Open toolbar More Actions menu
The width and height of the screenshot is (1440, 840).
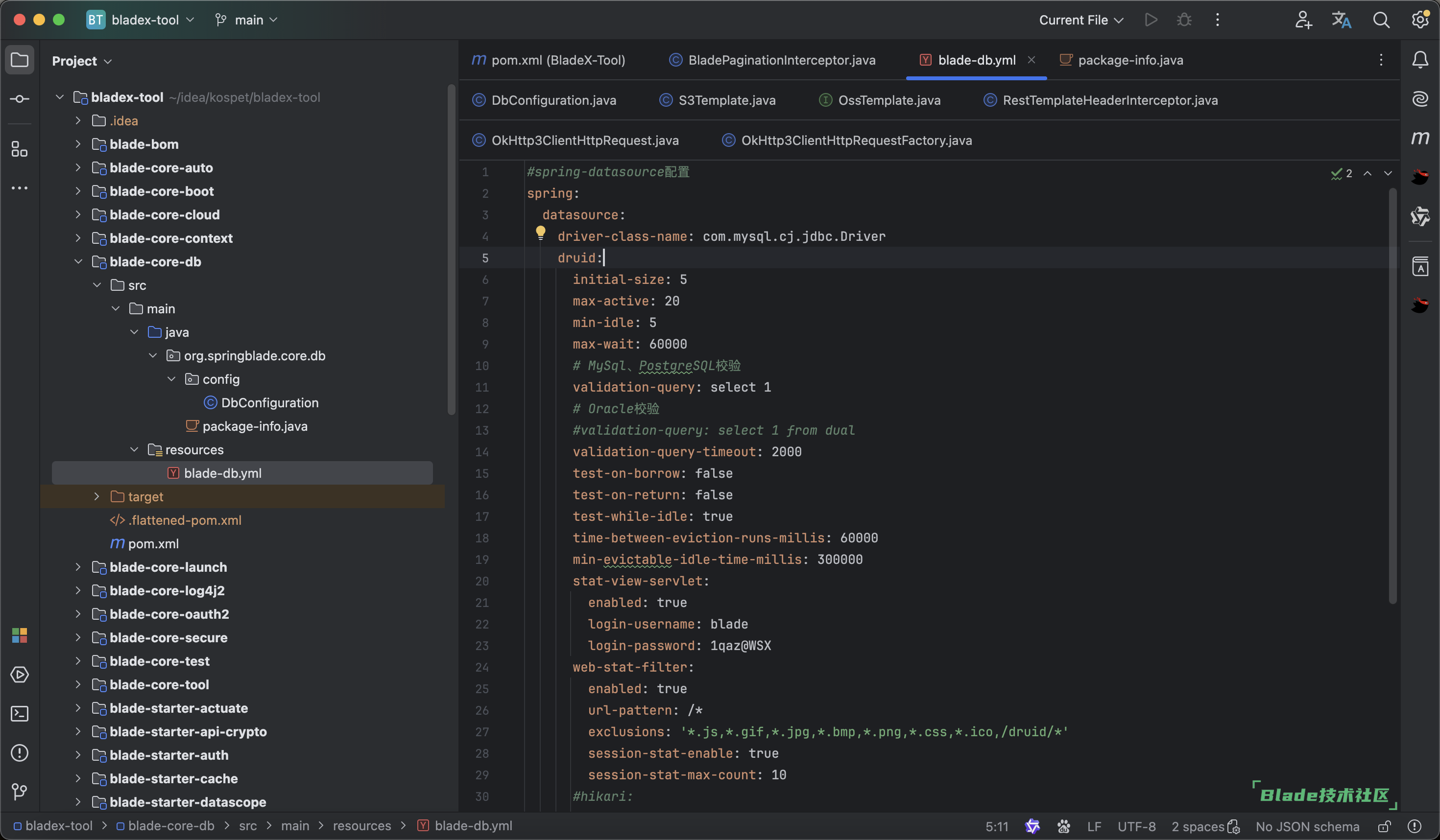[x=1217, y=20]
